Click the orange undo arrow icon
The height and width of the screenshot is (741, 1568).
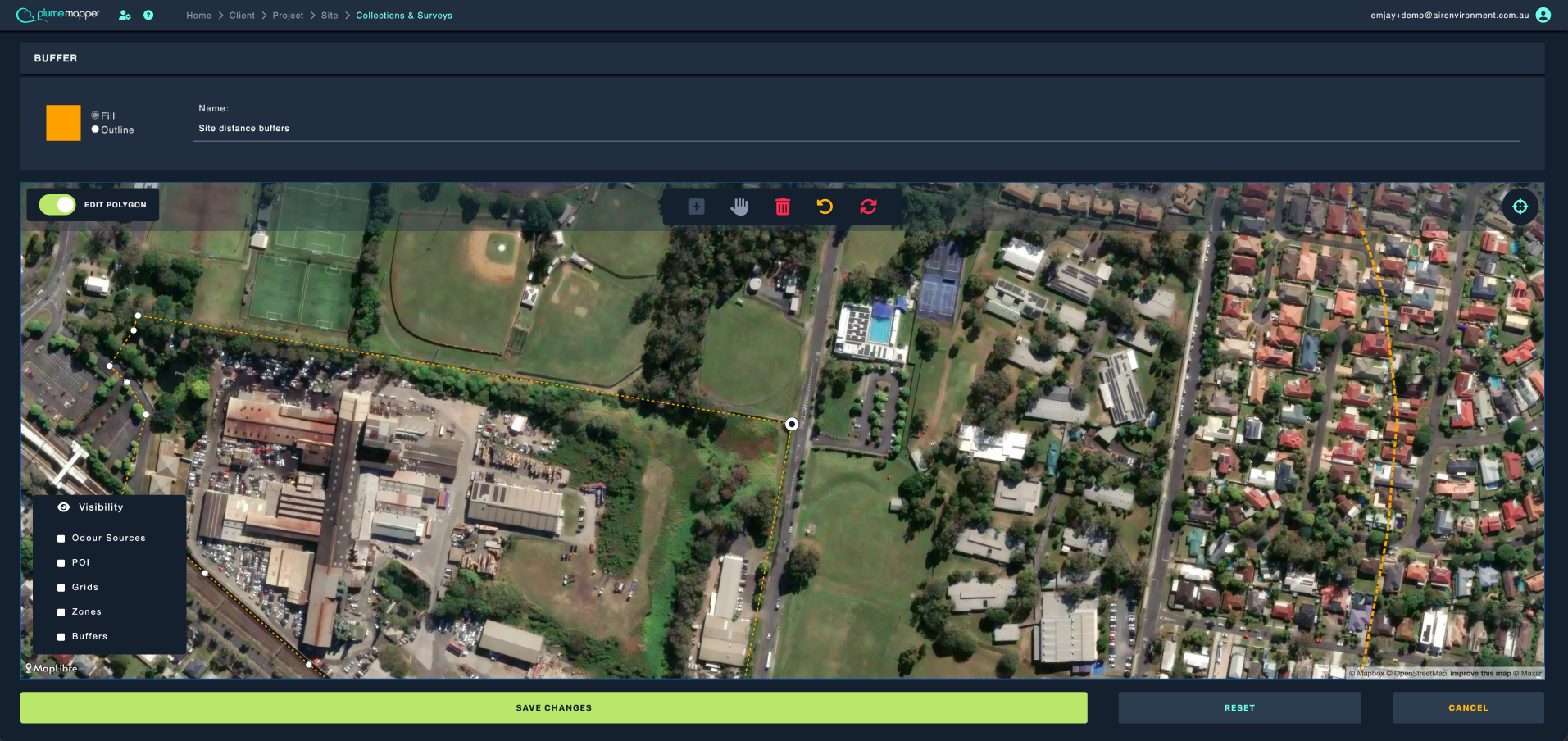[x=825, y=207]
